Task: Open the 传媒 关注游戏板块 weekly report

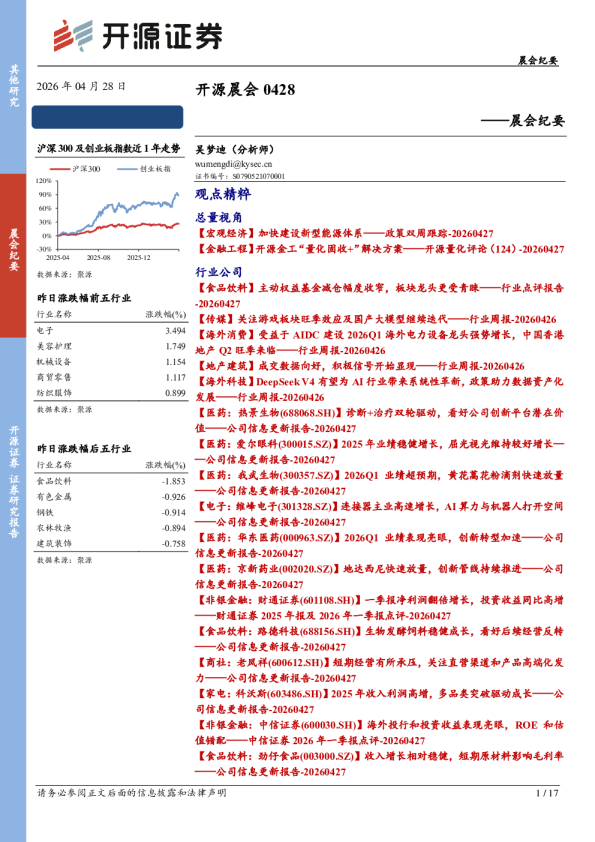Action: [376, 319]
